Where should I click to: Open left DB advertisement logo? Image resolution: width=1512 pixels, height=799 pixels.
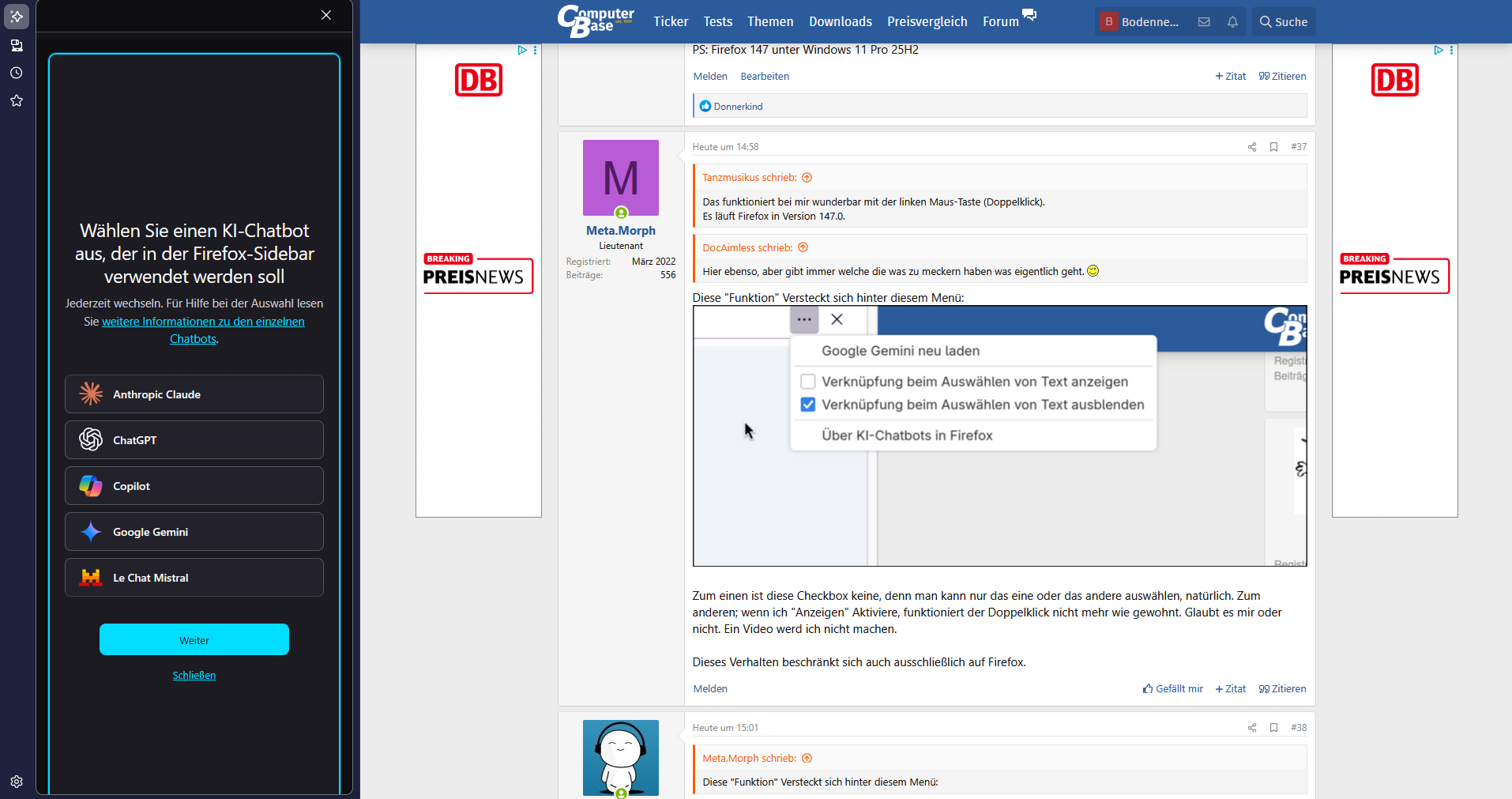479,80
